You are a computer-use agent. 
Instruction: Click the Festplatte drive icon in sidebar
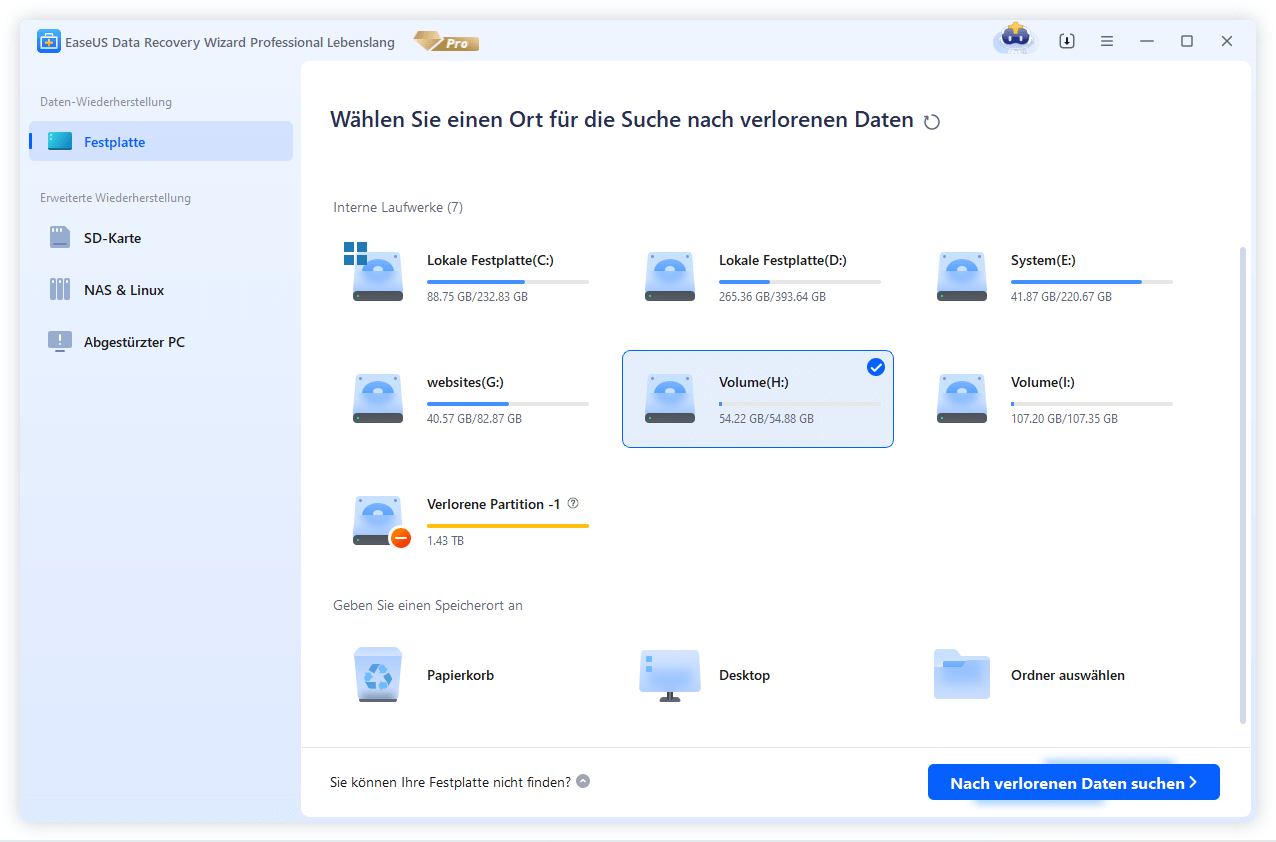pyautogui.click(x=60, y=141)
